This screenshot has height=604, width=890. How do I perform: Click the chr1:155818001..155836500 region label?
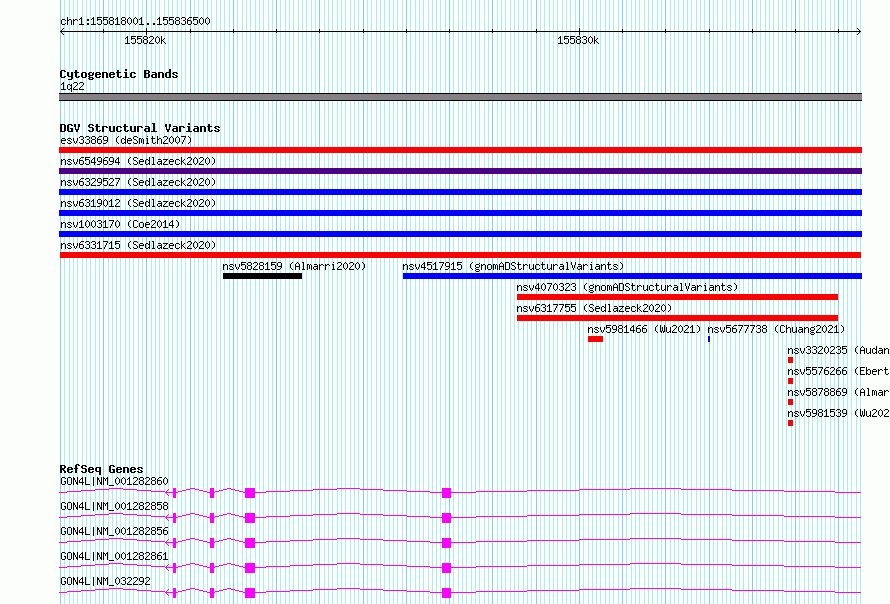click(135, 21)
